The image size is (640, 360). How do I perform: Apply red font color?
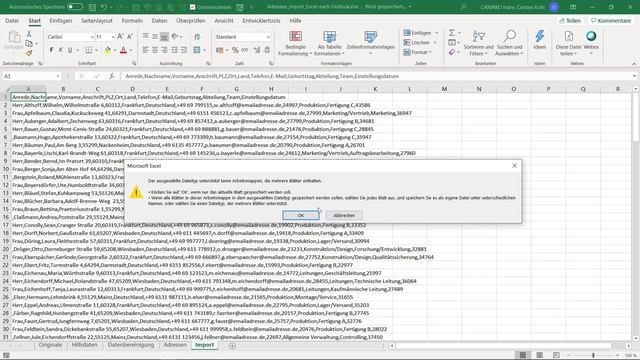point(123,50)
